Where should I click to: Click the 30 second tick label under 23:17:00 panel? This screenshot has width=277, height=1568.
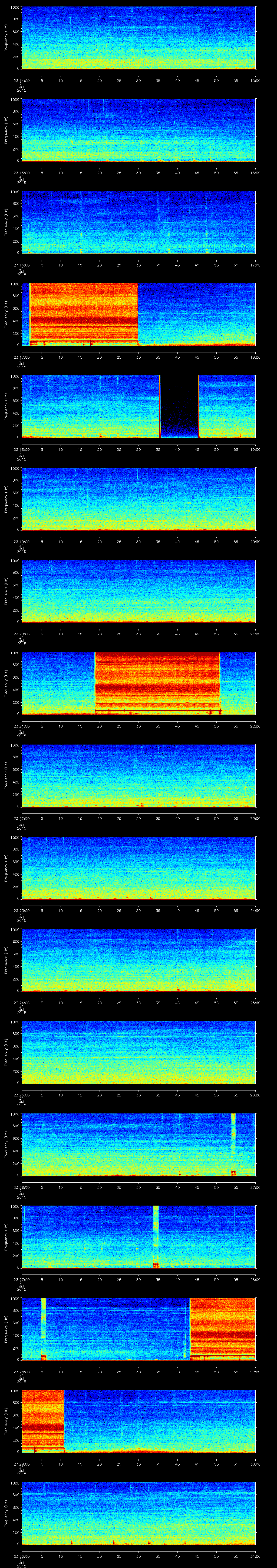[139, 357]
